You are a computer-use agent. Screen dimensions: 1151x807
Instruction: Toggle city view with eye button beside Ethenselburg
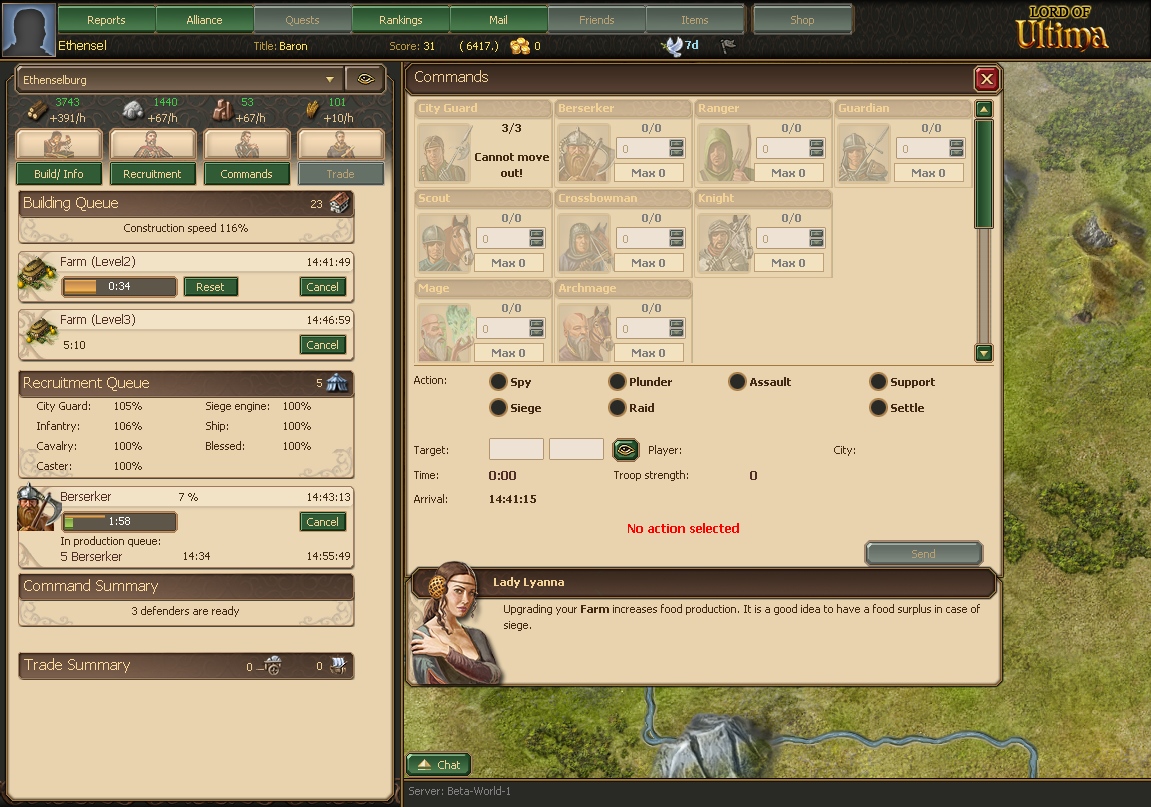coord(366,79)
